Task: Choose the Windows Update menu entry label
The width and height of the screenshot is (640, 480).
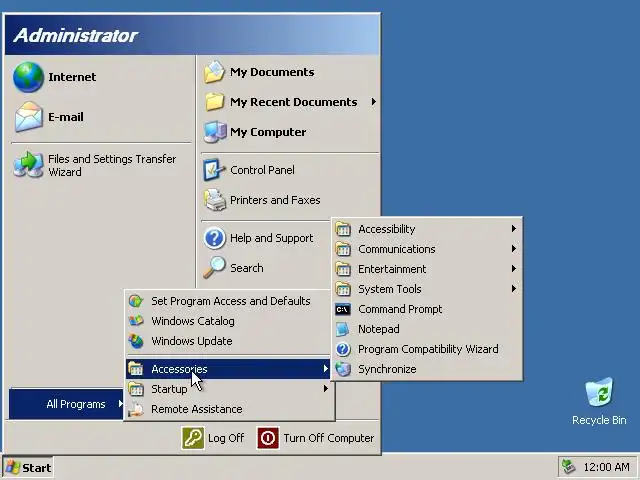Action: (192, 341)
